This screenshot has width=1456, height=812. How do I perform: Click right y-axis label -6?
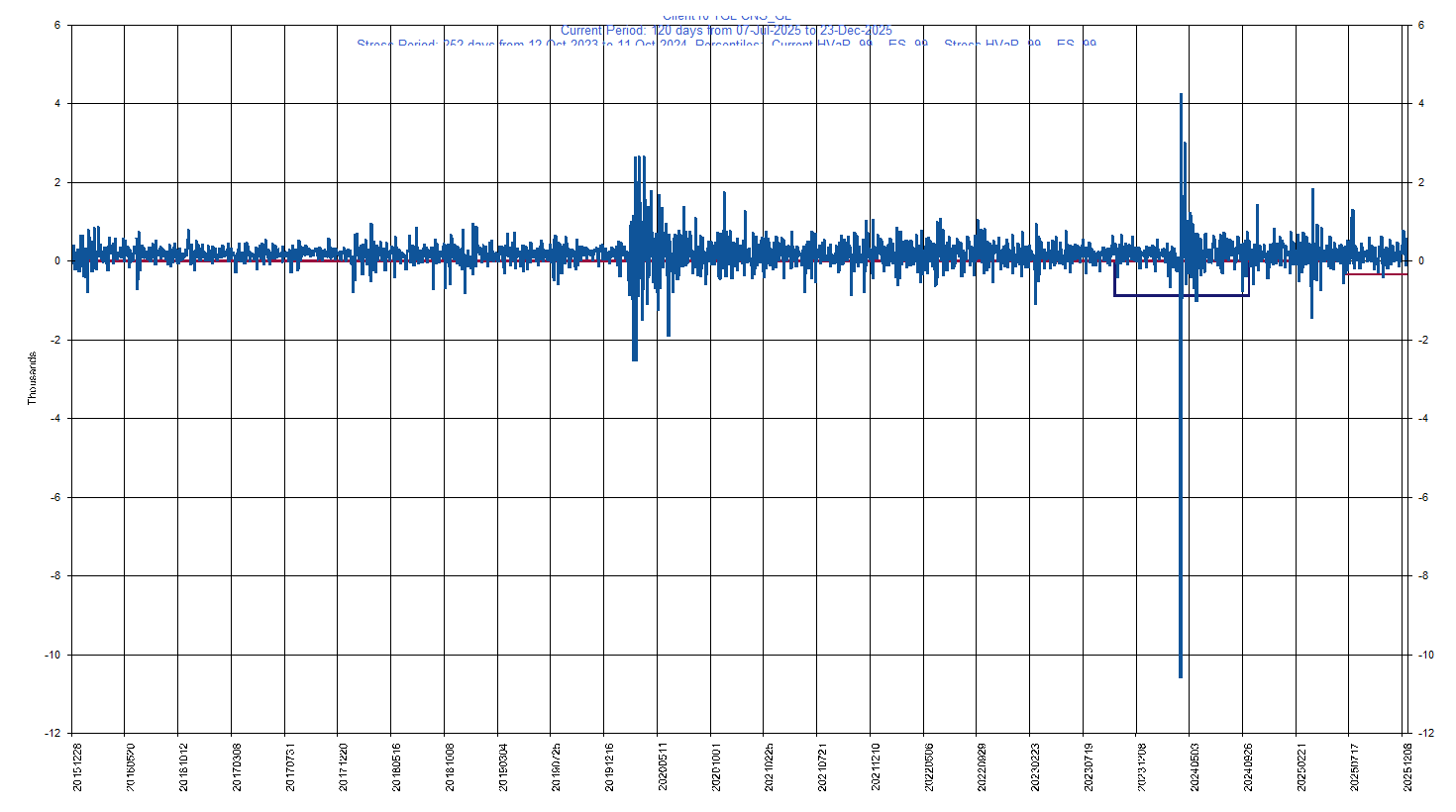tap(1422, 497)
